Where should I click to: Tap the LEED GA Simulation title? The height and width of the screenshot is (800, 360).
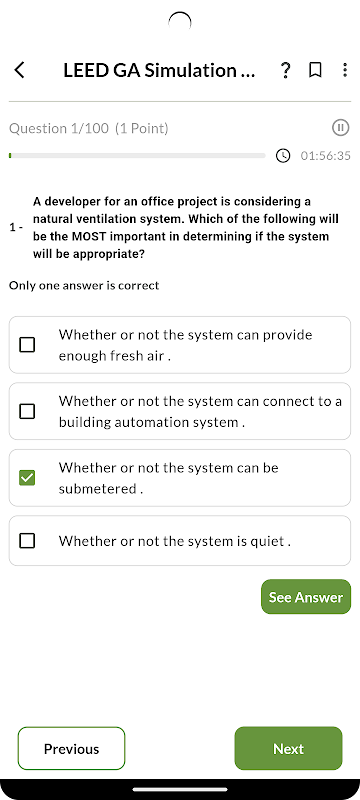(159, 70)
